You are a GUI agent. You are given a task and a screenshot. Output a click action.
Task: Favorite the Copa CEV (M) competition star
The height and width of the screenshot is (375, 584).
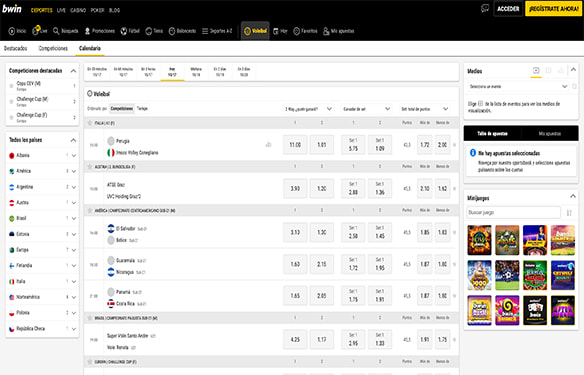[x=12, y=86]
